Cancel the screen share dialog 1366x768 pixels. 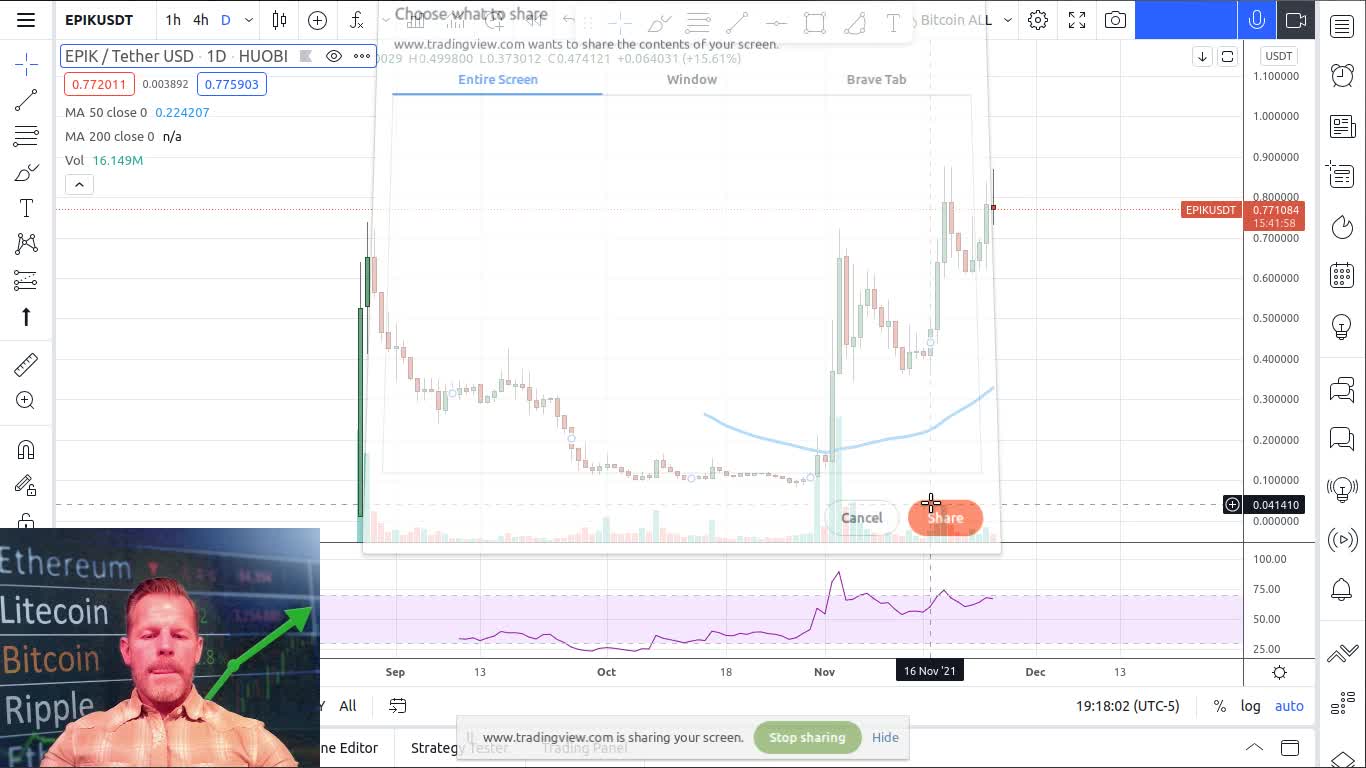coord(862,518)
